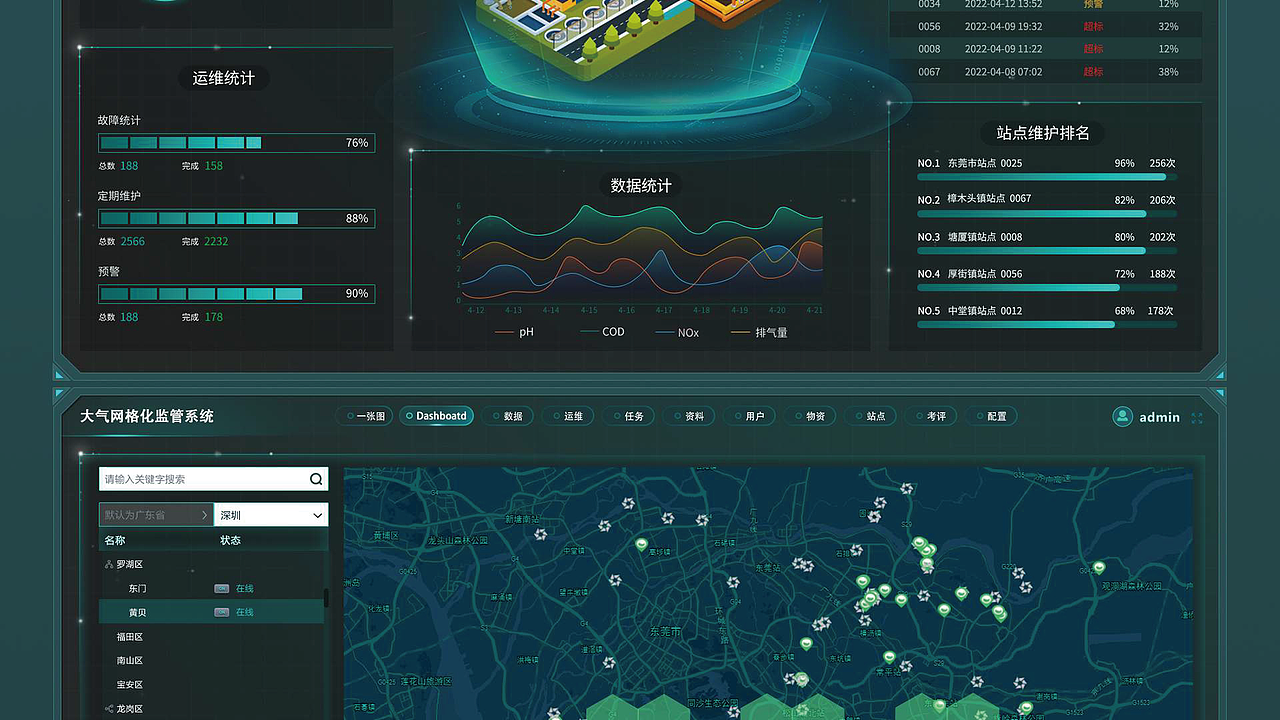Open the admin user avatar icon
The image size is (1280, 720).
(x=1123, y=417)
